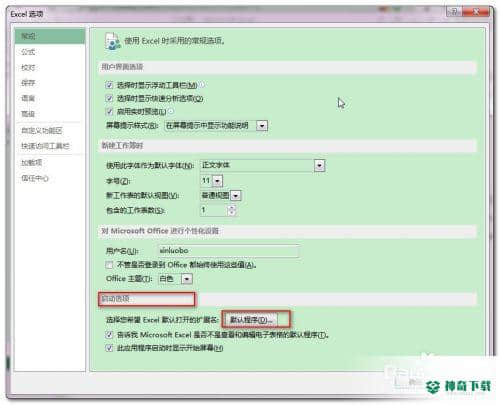Click the 用户名 text field
This screenshot has height=405, width=500.
(228, 251)
